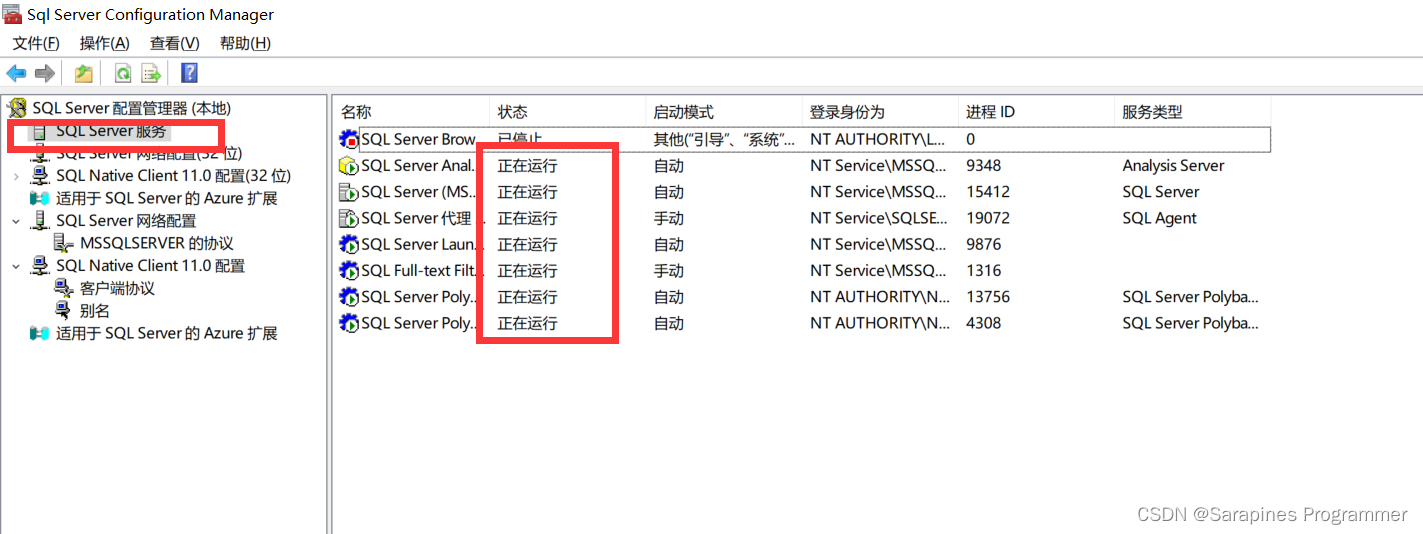The height and width of the screenshot is (534, 1423).
Task: Select SQL Native Client 11.0 配置(32 位)
Action: click(174, 176)
